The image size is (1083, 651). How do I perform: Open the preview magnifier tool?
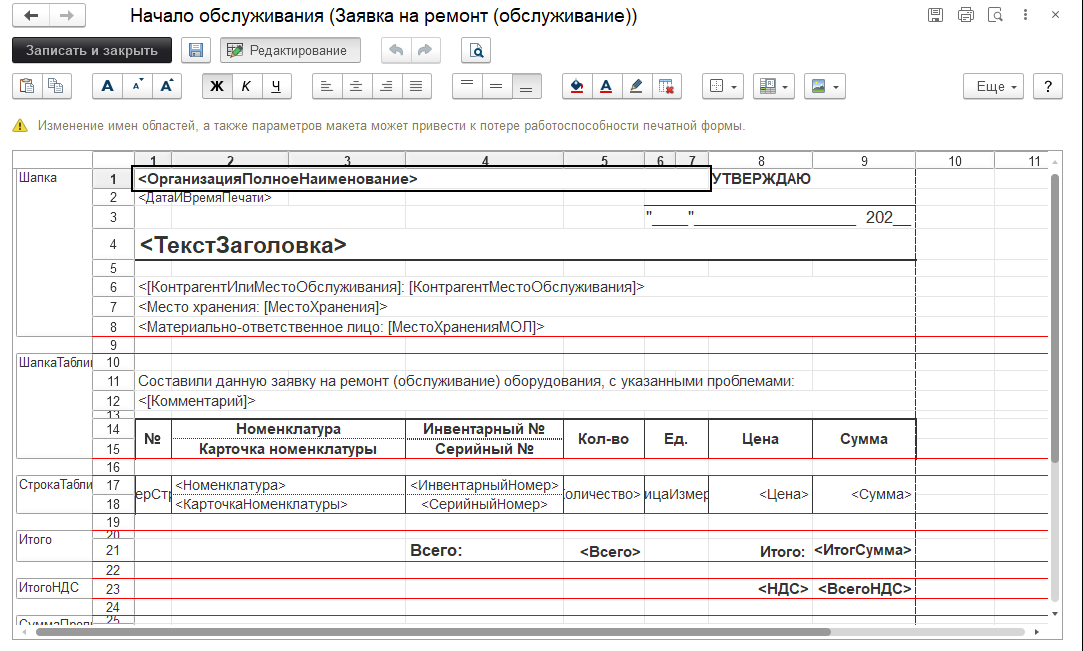475,50
